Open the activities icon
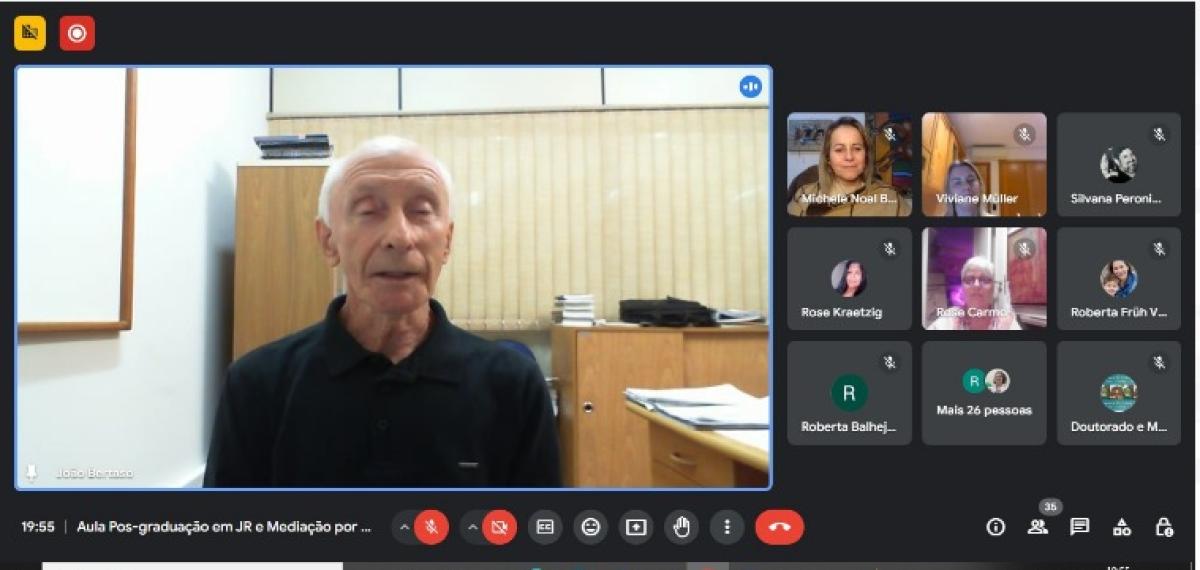The image size is (1200, 570). (1122, 527)
